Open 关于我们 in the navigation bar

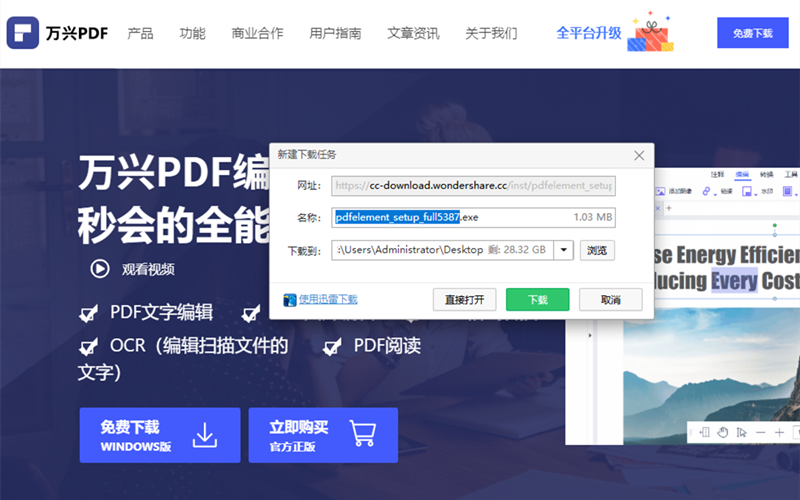click(x=492, y=33)
